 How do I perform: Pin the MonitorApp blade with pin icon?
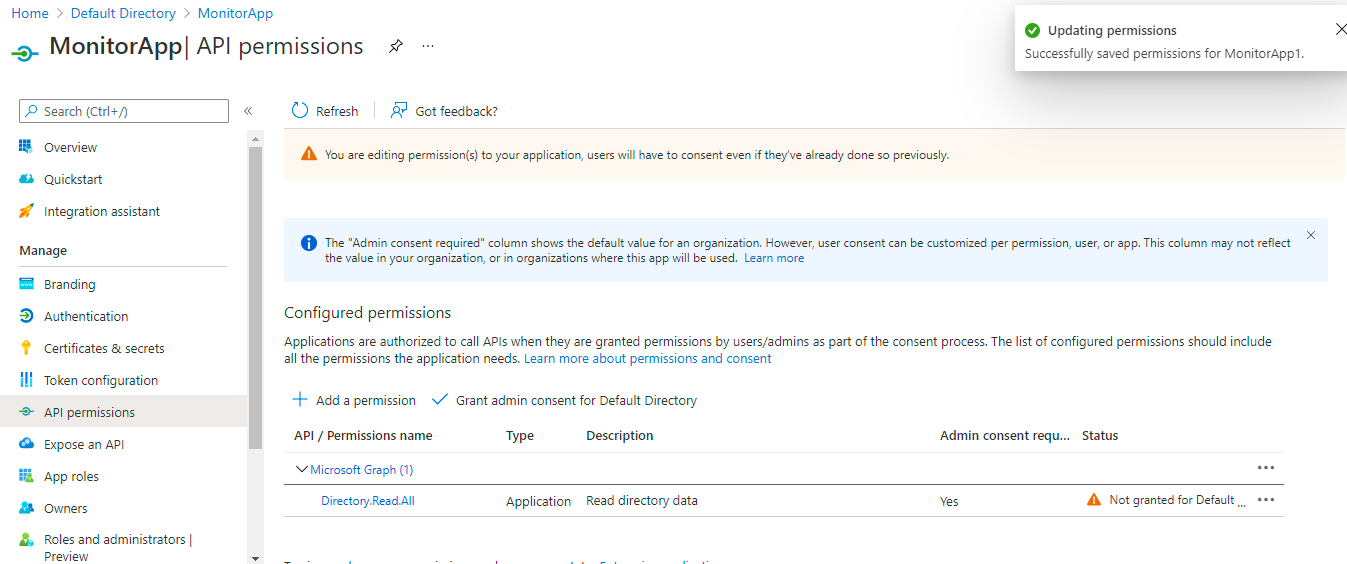click(x=396, y=47)
